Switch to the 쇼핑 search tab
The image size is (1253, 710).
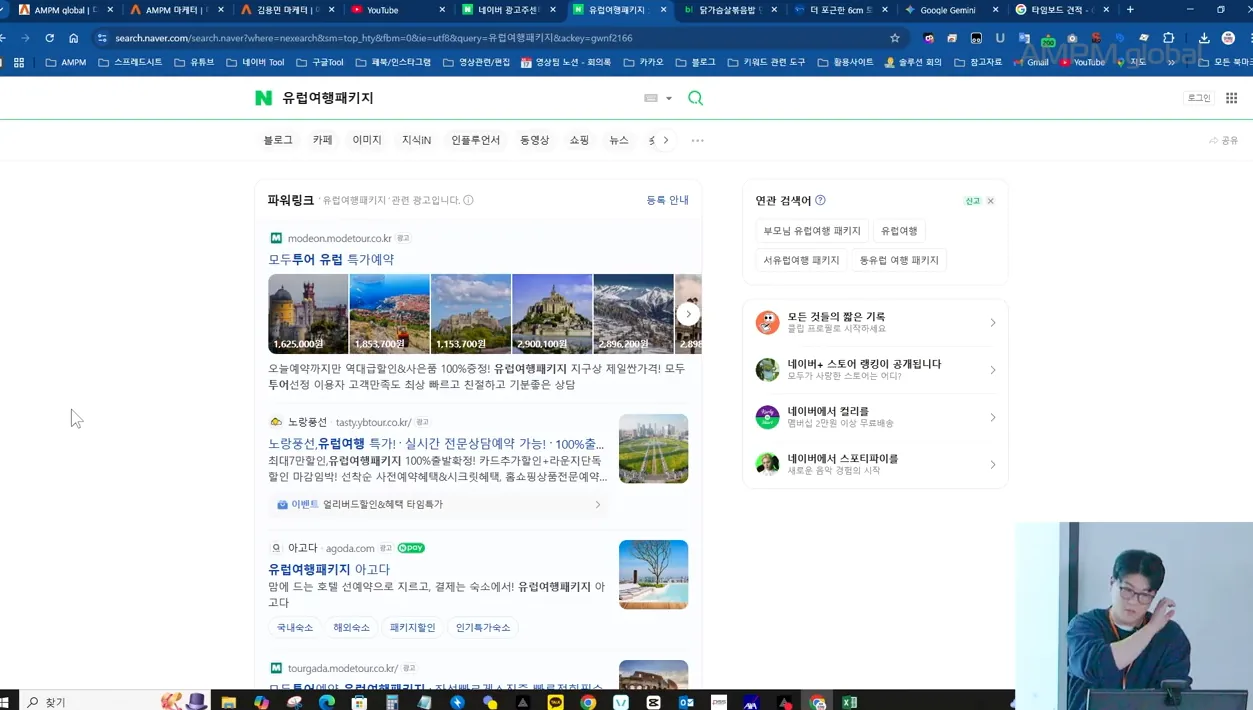pyautogui.click(x=579, y=140)
